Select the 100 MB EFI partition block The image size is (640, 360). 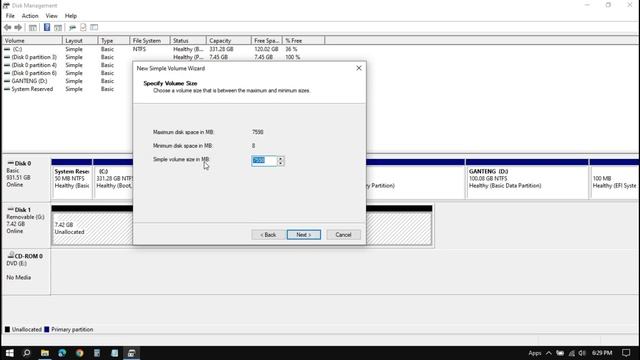coord(614,179)
